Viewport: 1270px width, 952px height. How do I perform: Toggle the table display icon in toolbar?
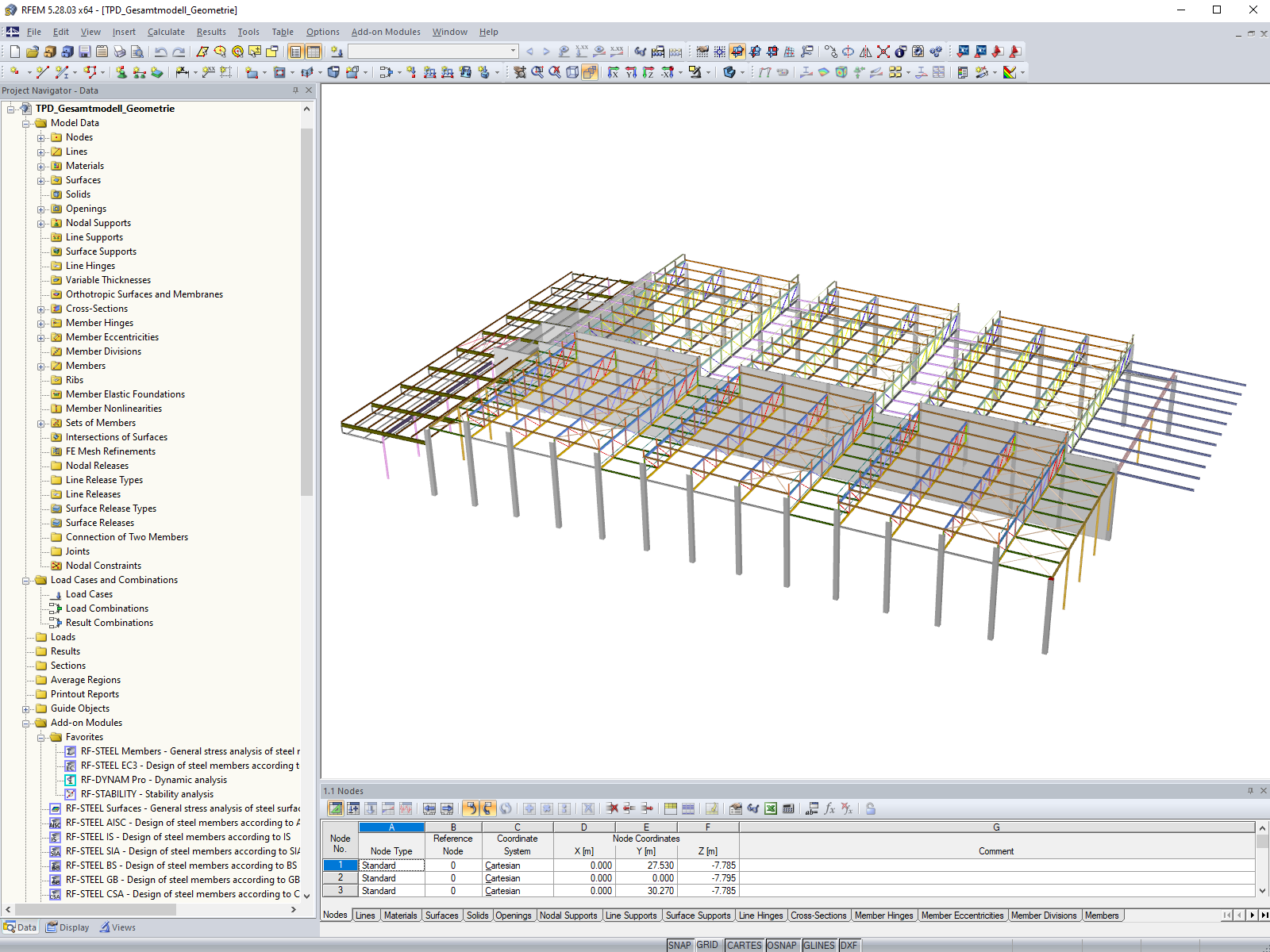[x=314, y=52]
